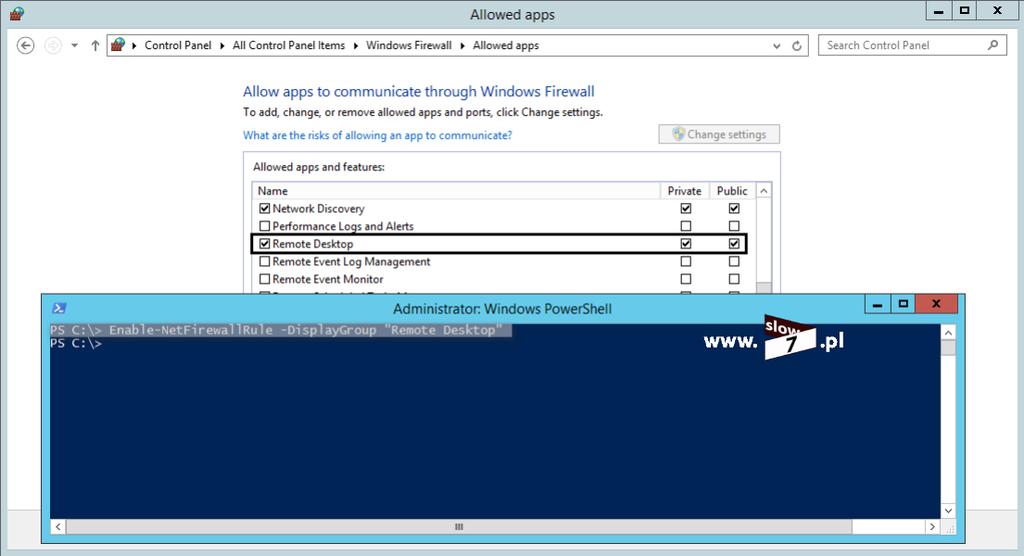Expand arrow before All Control Panel Items

pos(222,46)
